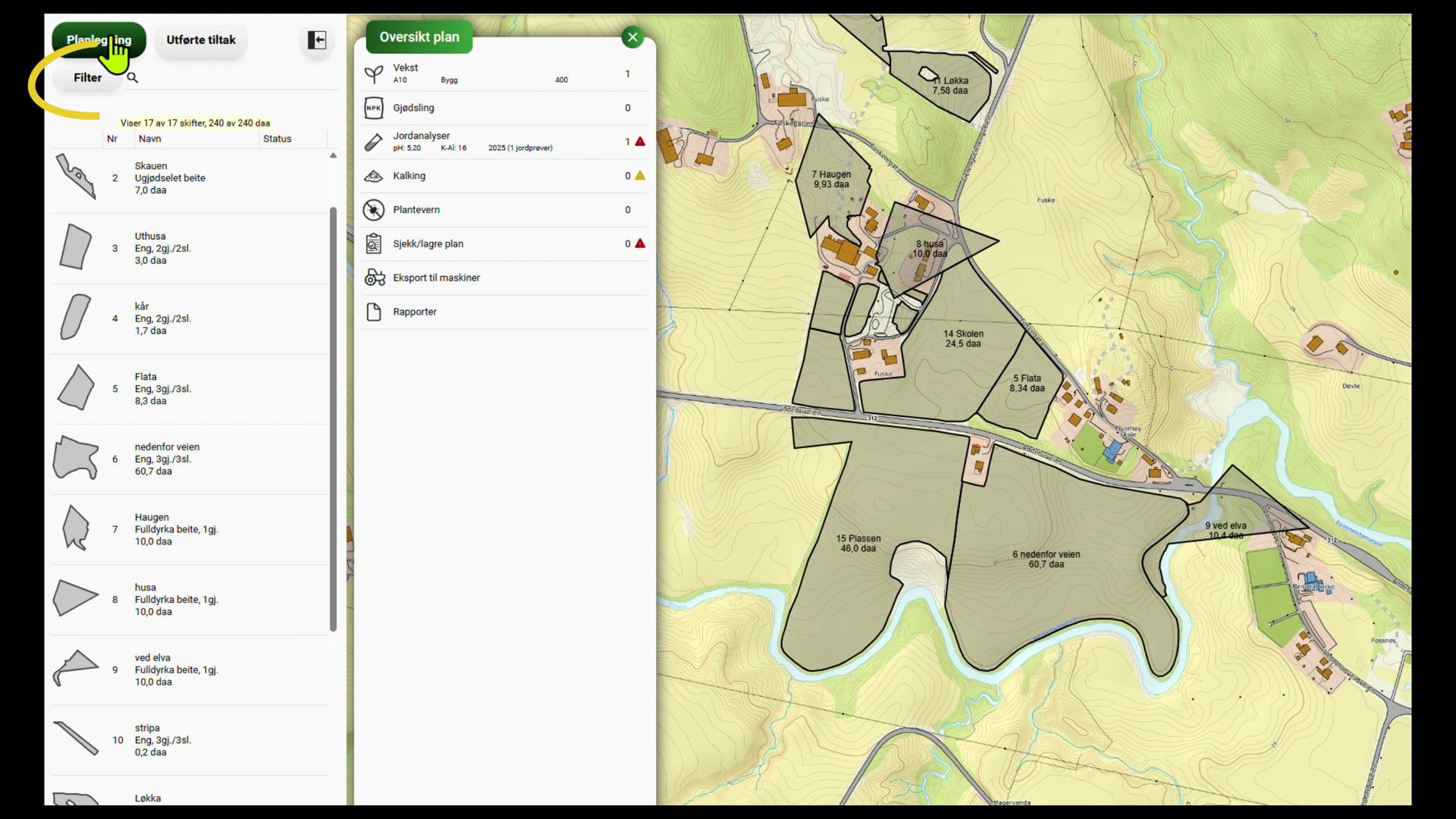The width and height of the screenshot is (1456, 819).
Task: Open Eksport til maskiner
Action: pyautogui.click(x=505, y=278)
